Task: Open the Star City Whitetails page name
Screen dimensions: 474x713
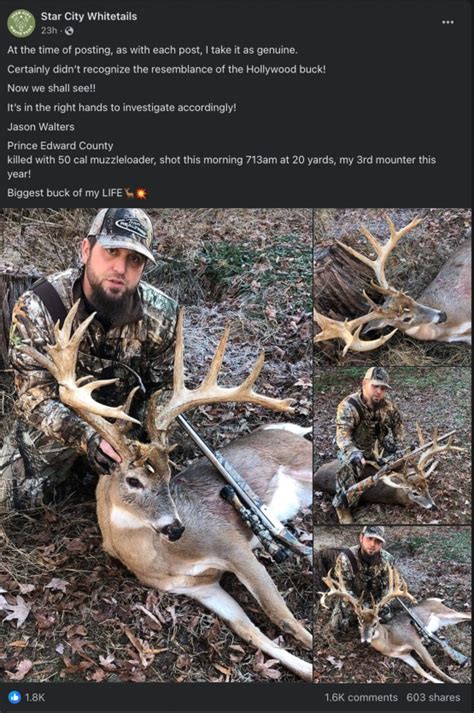Action: point(89,16)
